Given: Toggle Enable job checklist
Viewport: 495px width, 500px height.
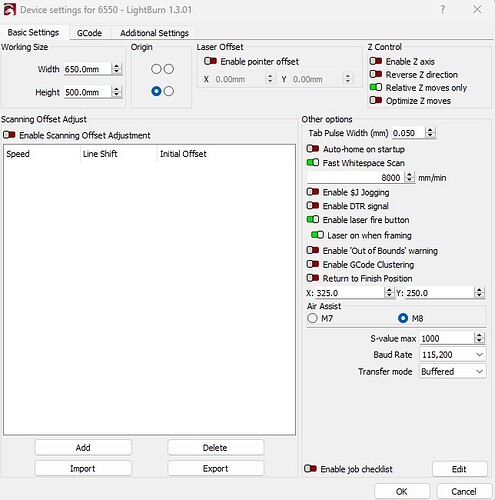Looking at the screenshot, I should [310, 469].
